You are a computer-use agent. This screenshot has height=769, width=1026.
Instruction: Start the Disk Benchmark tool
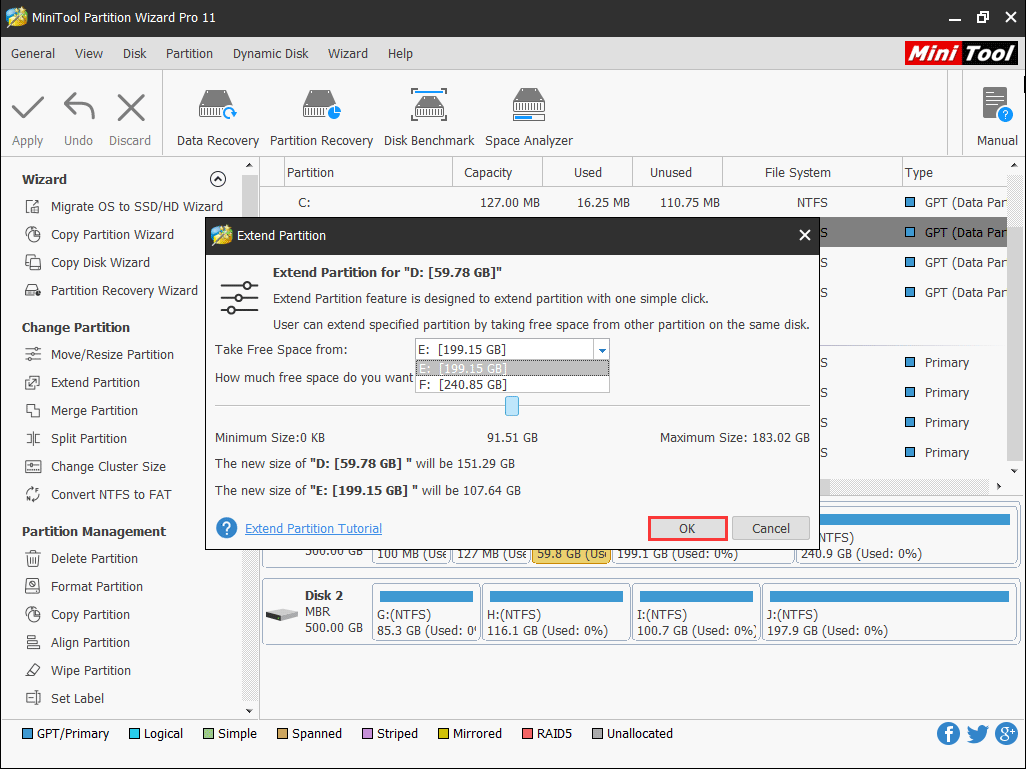coord(429,117)
